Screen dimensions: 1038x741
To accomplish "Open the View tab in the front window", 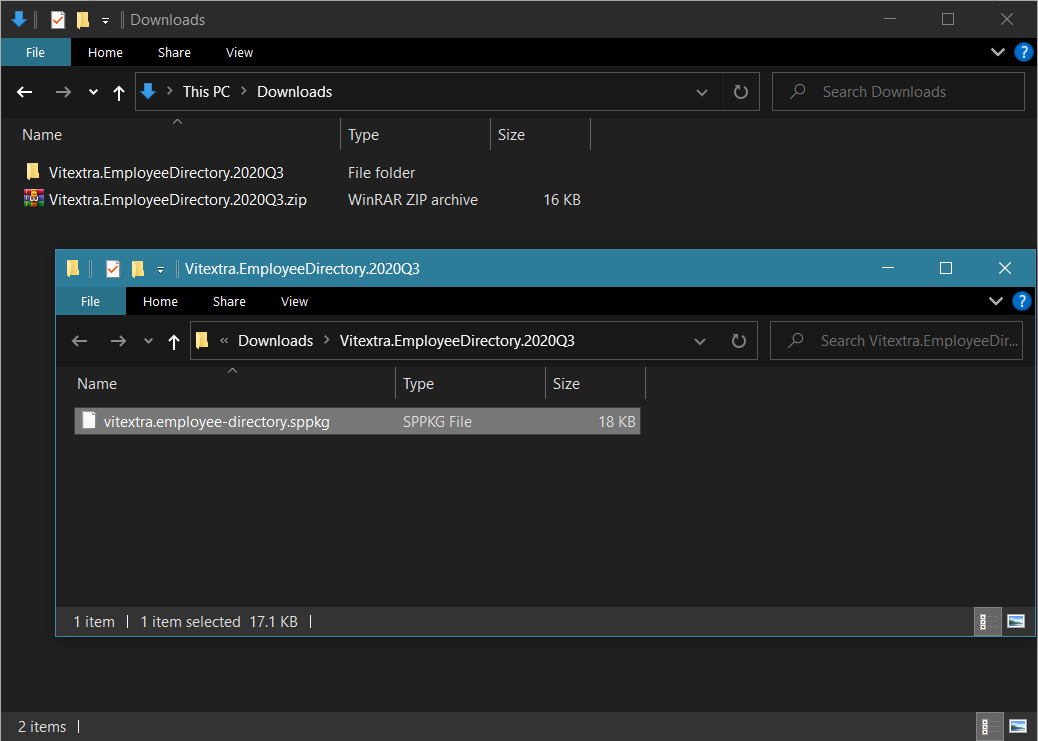I will click(294, 301).
